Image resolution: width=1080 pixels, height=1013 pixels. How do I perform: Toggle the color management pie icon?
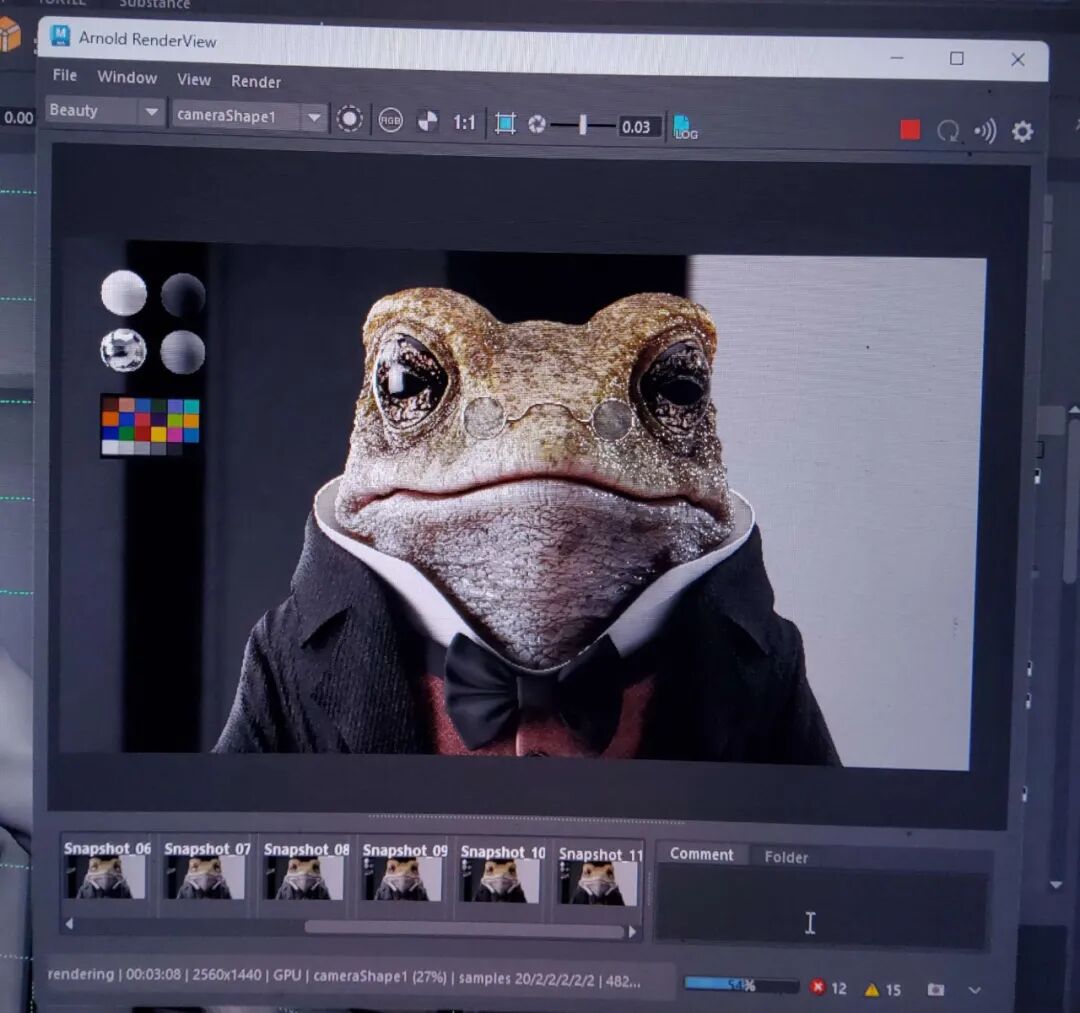point(427,121)
